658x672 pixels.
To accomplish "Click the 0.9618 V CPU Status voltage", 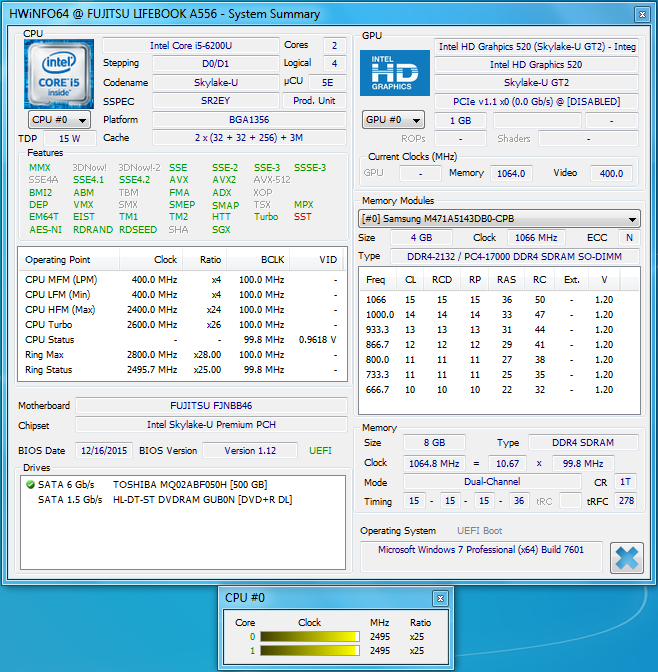I will 318,340.
